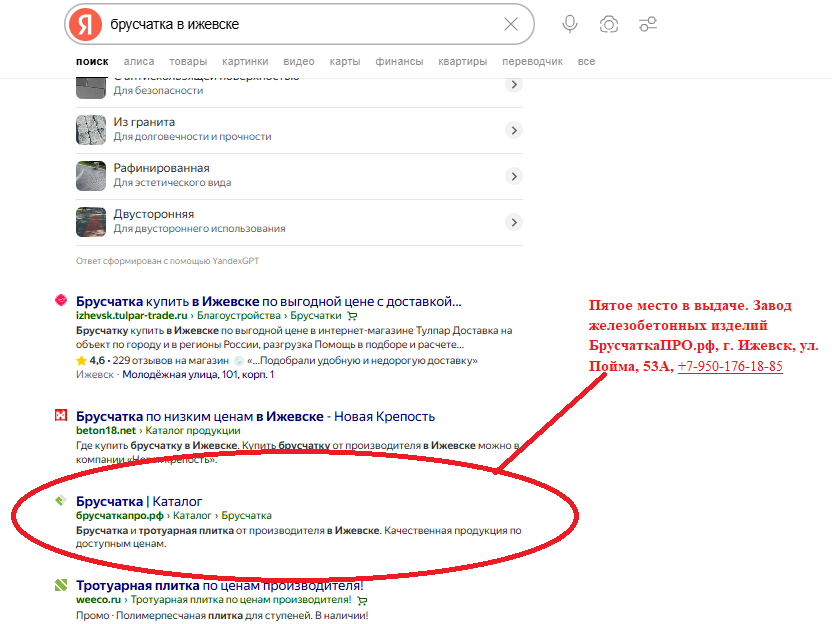Image resolution: width=832 pixels, height=624 pixels.
Task: Expand the Двусторонняя chevron
Action: pos(514,222)
